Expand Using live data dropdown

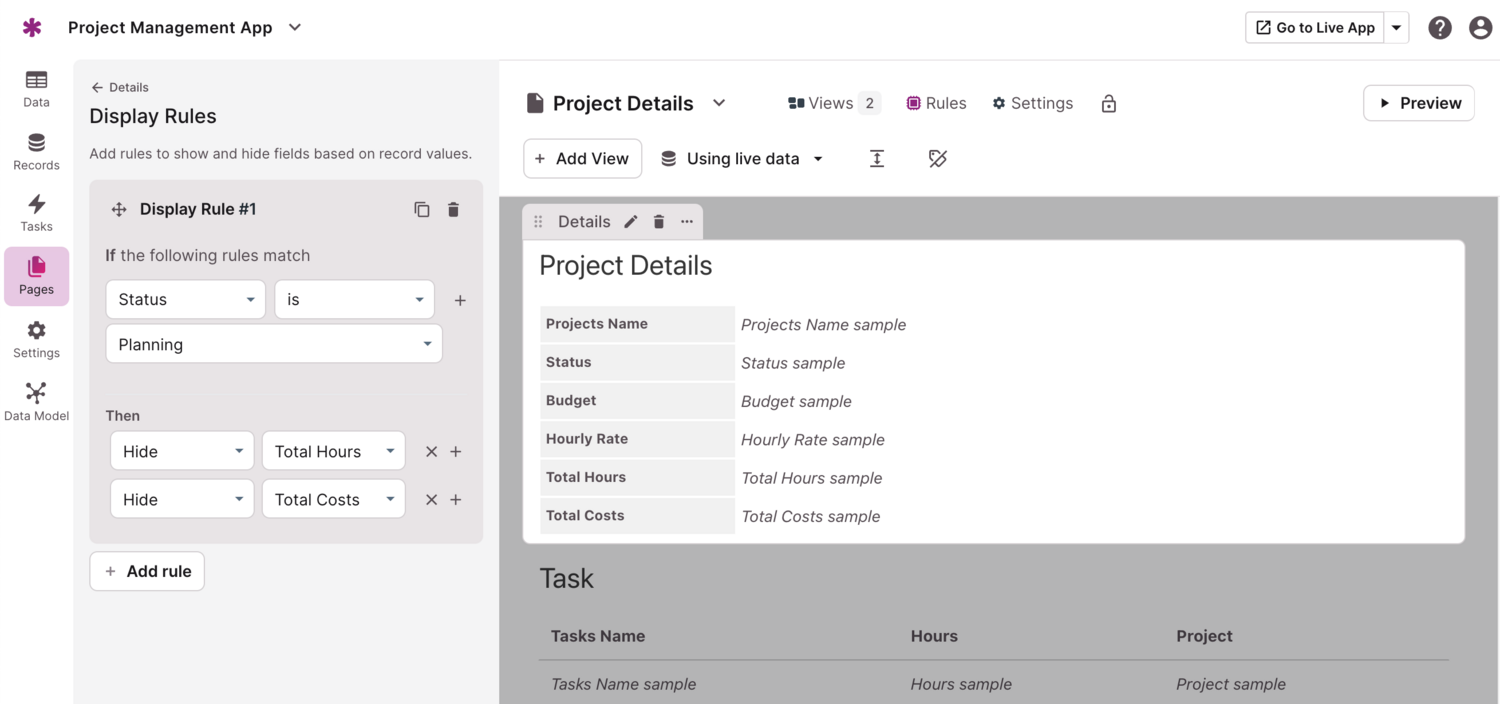tap(743, 159)
